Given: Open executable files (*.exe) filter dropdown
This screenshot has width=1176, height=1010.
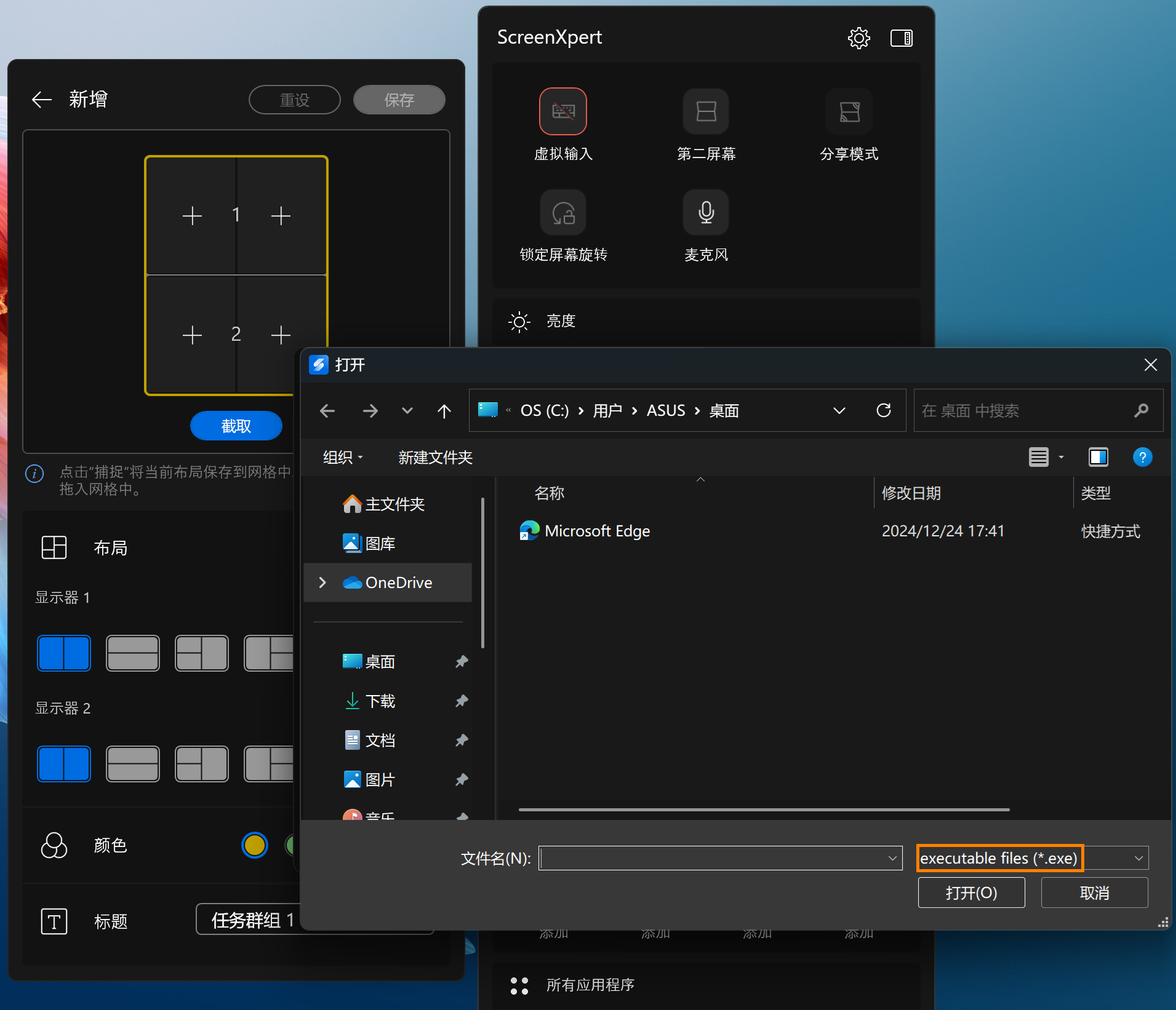Looking at the screenshot, I should pyautogui.click(x=1033, y=858).
